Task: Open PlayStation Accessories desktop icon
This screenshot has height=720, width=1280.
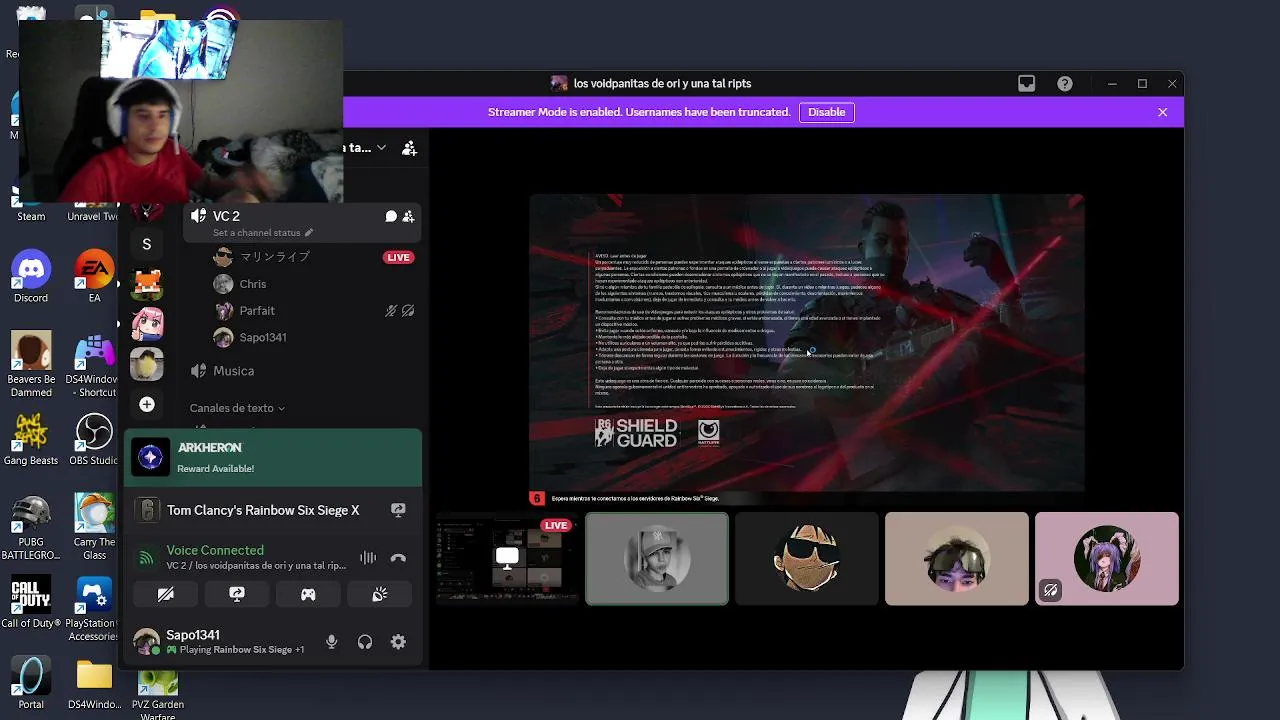Action: 94,610
